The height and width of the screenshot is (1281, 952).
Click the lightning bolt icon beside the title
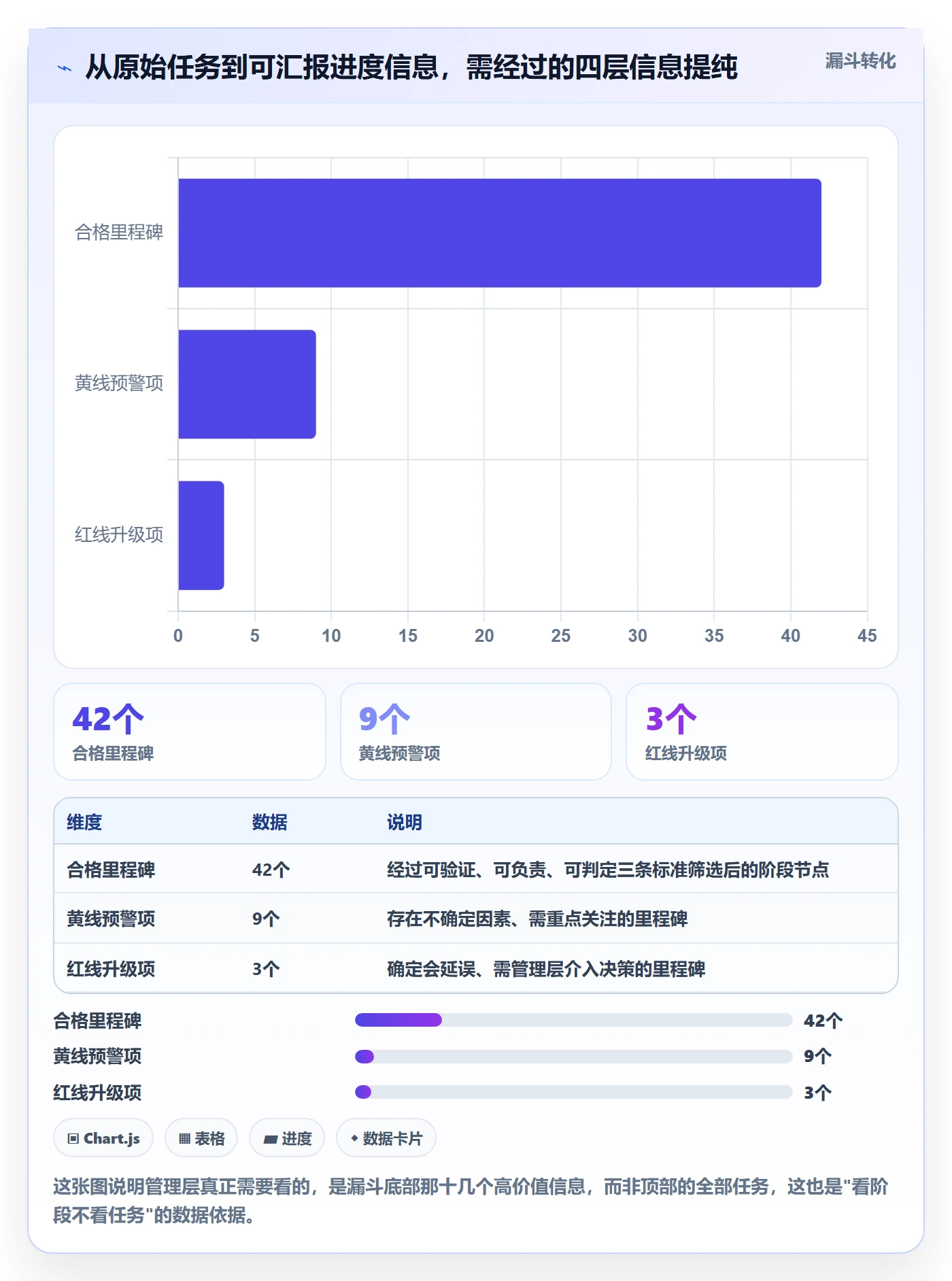(65, 68)
